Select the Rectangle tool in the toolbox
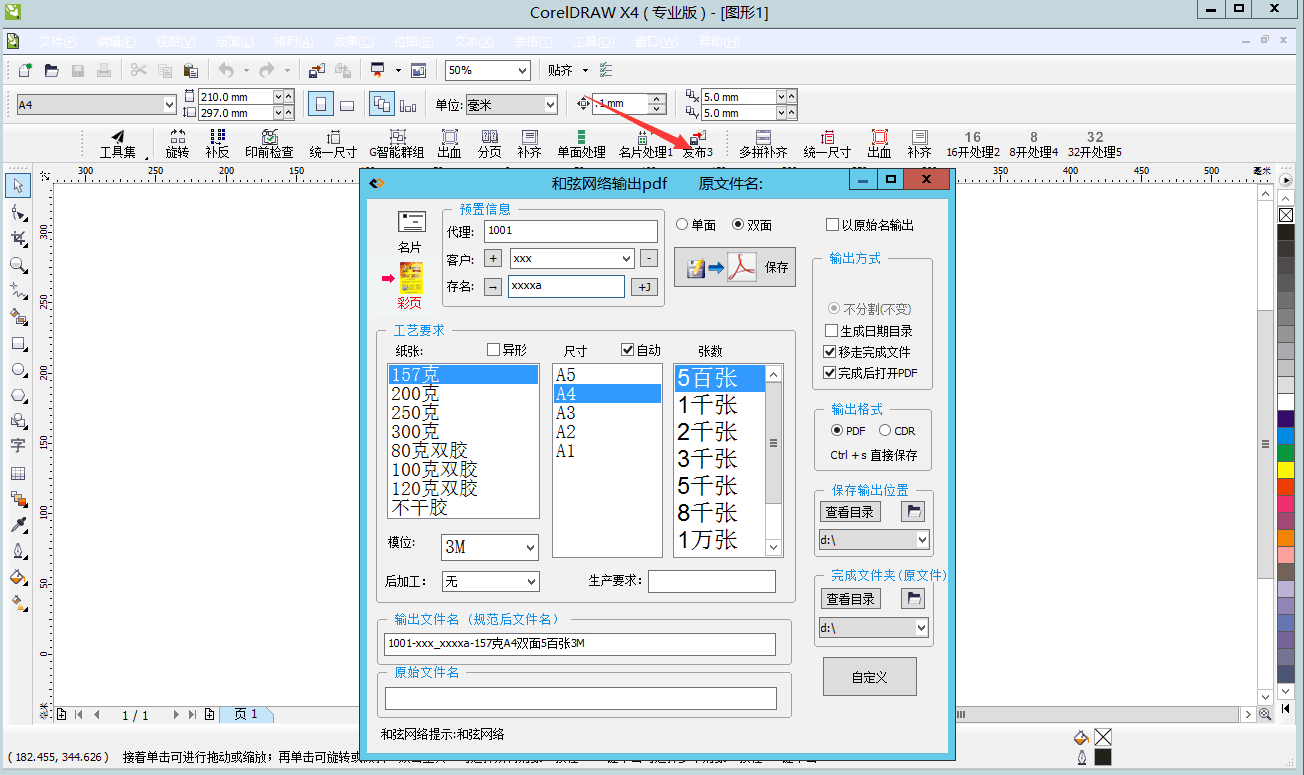The image size is (1304, 775). coord(18,343)
